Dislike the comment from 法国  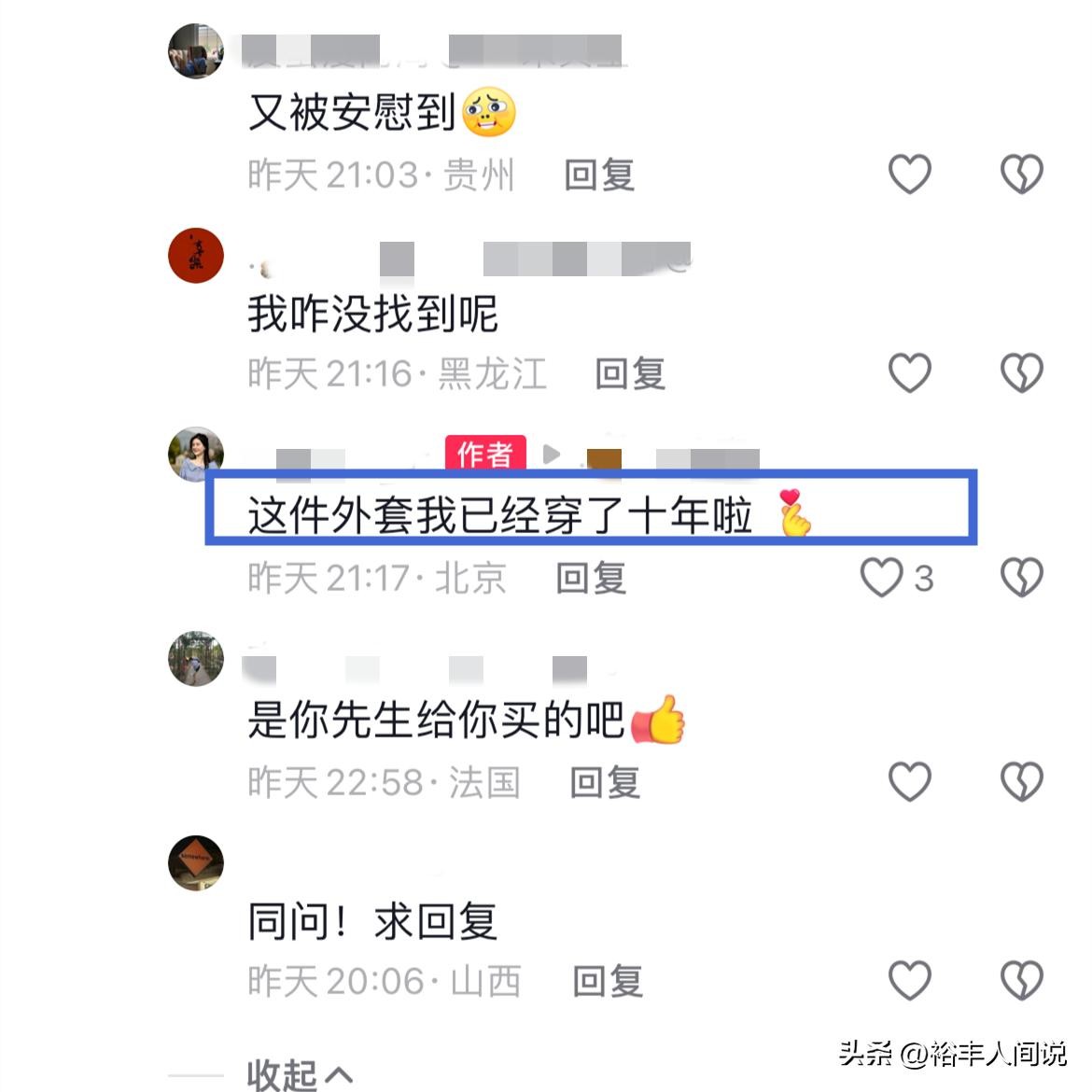1021,781
